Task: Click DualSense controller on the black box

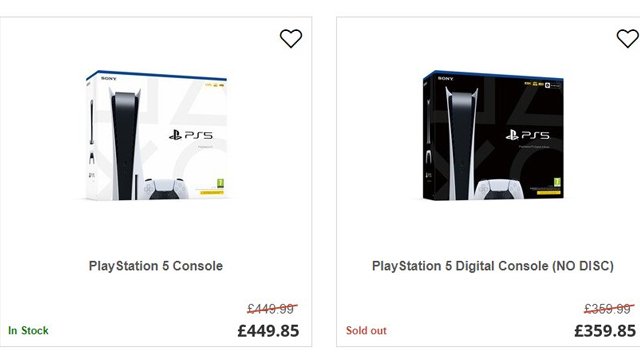Action: (500, 189)
